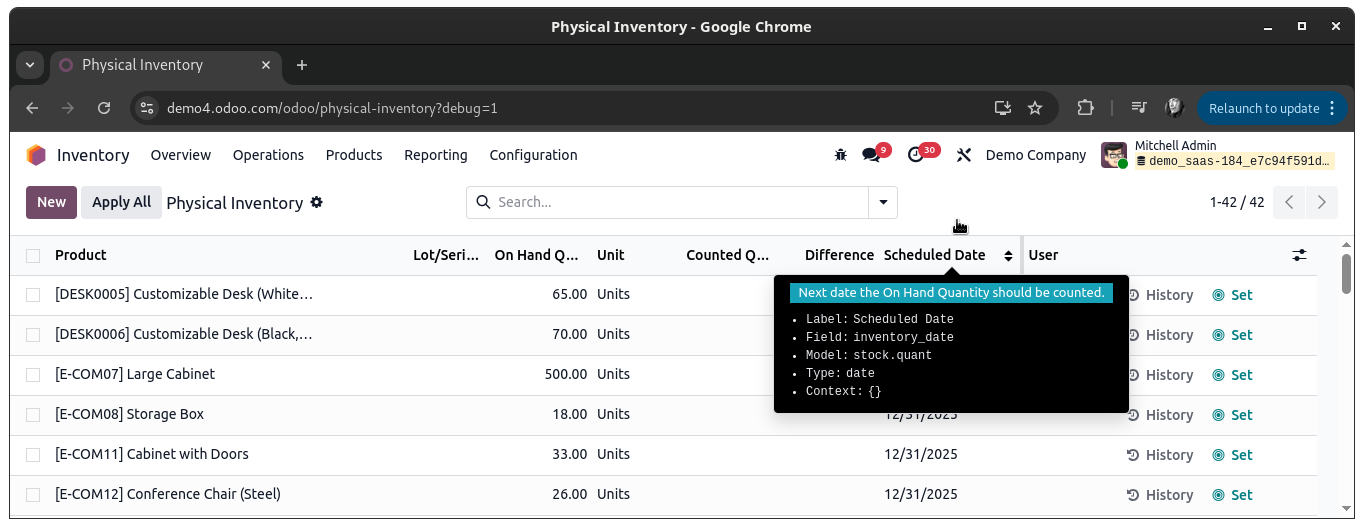This screenshot has height=528, width=1364.
Task: Select all rows with the header checkbox
Action: click(x=33, y=256)
